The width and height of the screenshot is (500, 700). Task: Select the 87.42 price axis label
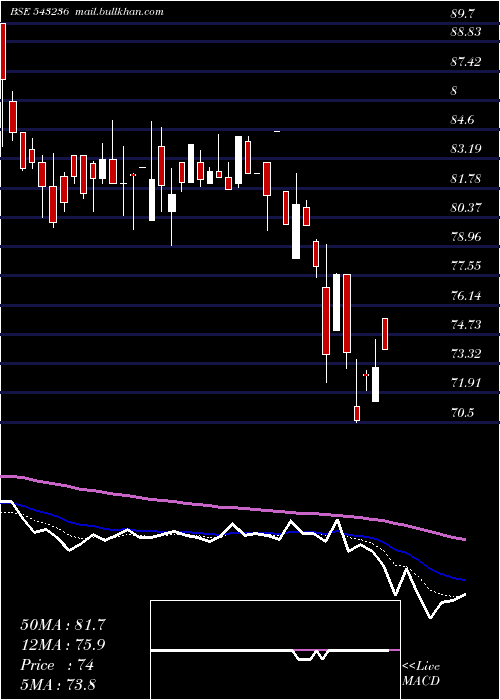click(466, 62)
